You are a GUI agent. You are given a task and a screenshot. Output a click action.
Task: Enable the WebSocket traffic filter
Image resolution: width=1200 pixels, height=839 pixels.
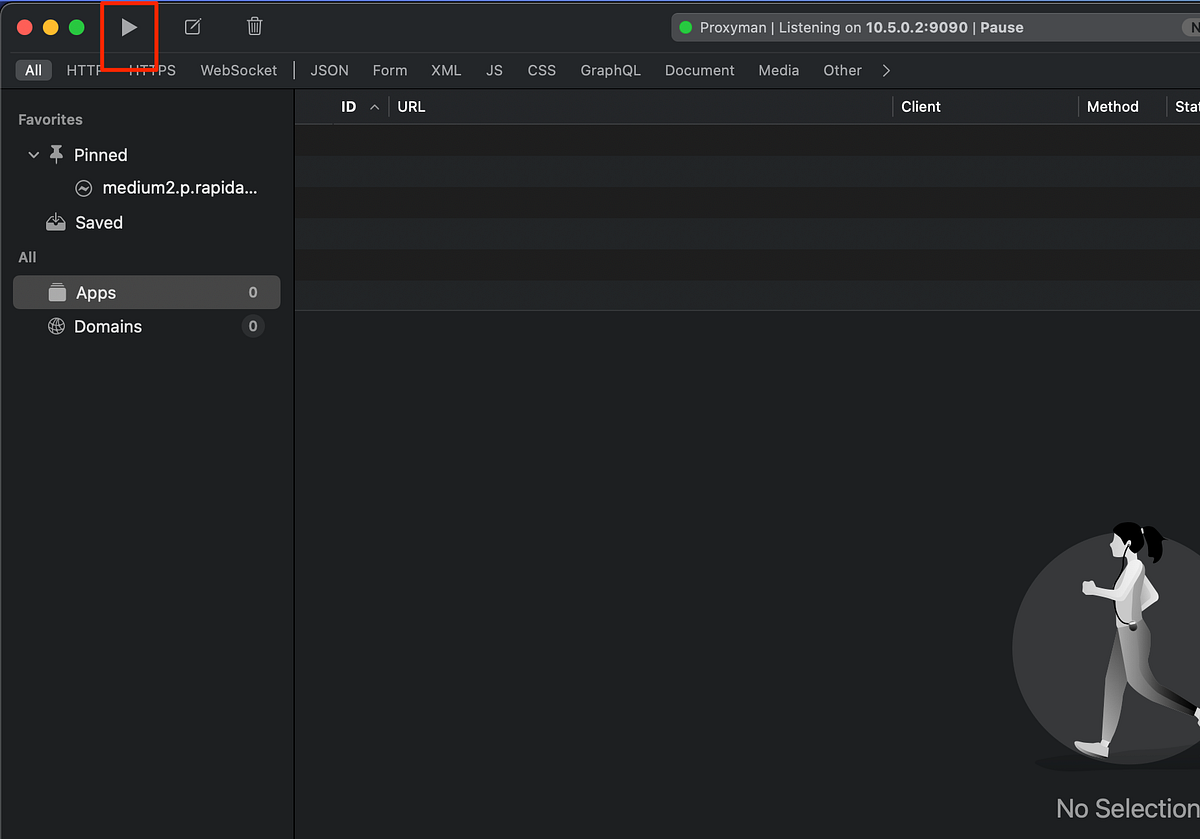(239, 70)
